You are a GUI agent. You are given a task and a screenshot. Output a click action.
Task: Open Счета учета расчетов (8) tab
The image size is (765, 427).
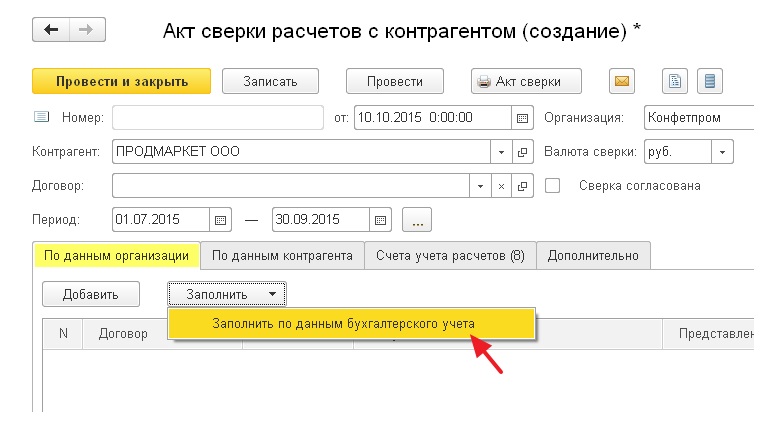pyautogui.click(x=450, y=256)
